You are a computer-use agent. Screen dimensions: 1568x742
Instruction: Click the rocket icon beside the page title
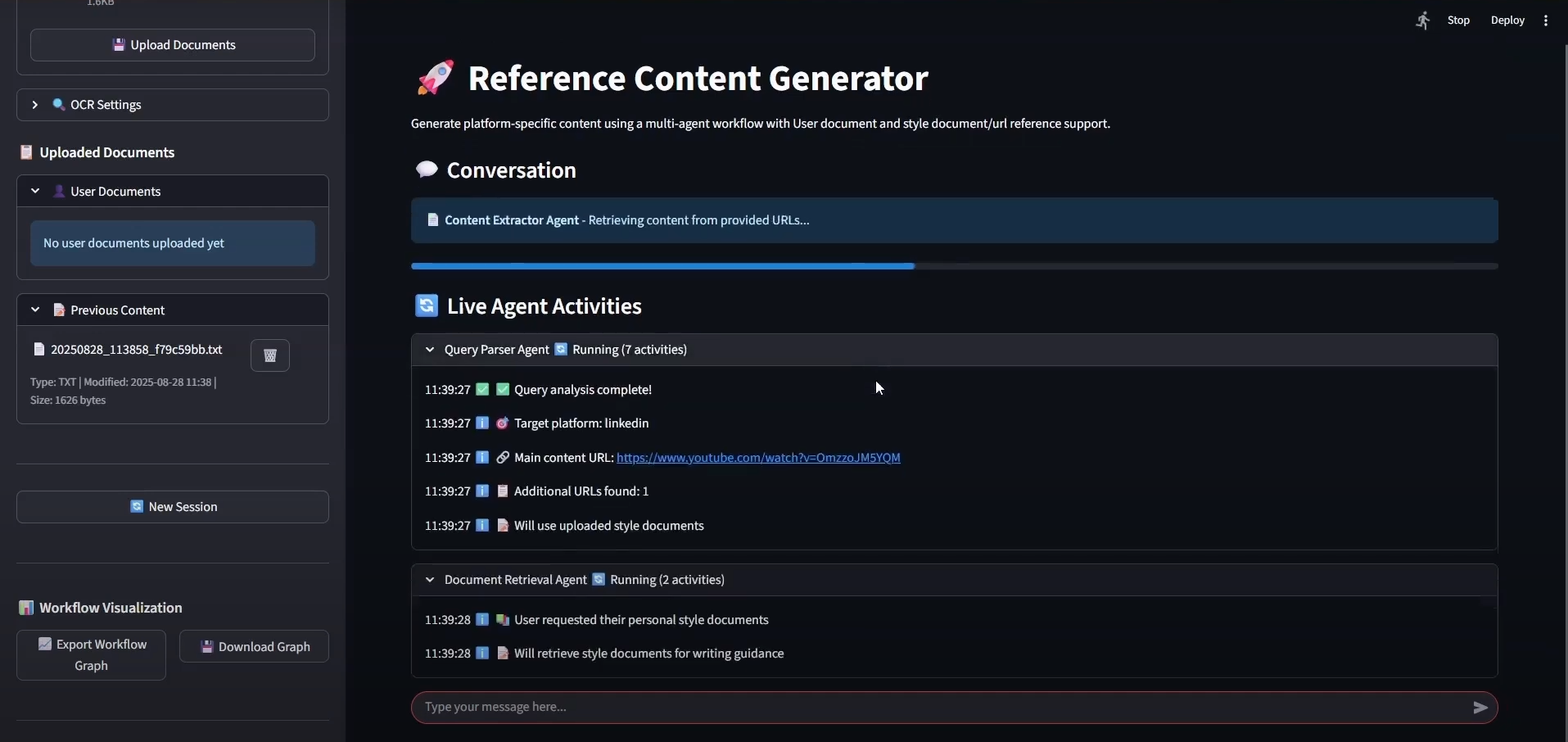point(436,79)
